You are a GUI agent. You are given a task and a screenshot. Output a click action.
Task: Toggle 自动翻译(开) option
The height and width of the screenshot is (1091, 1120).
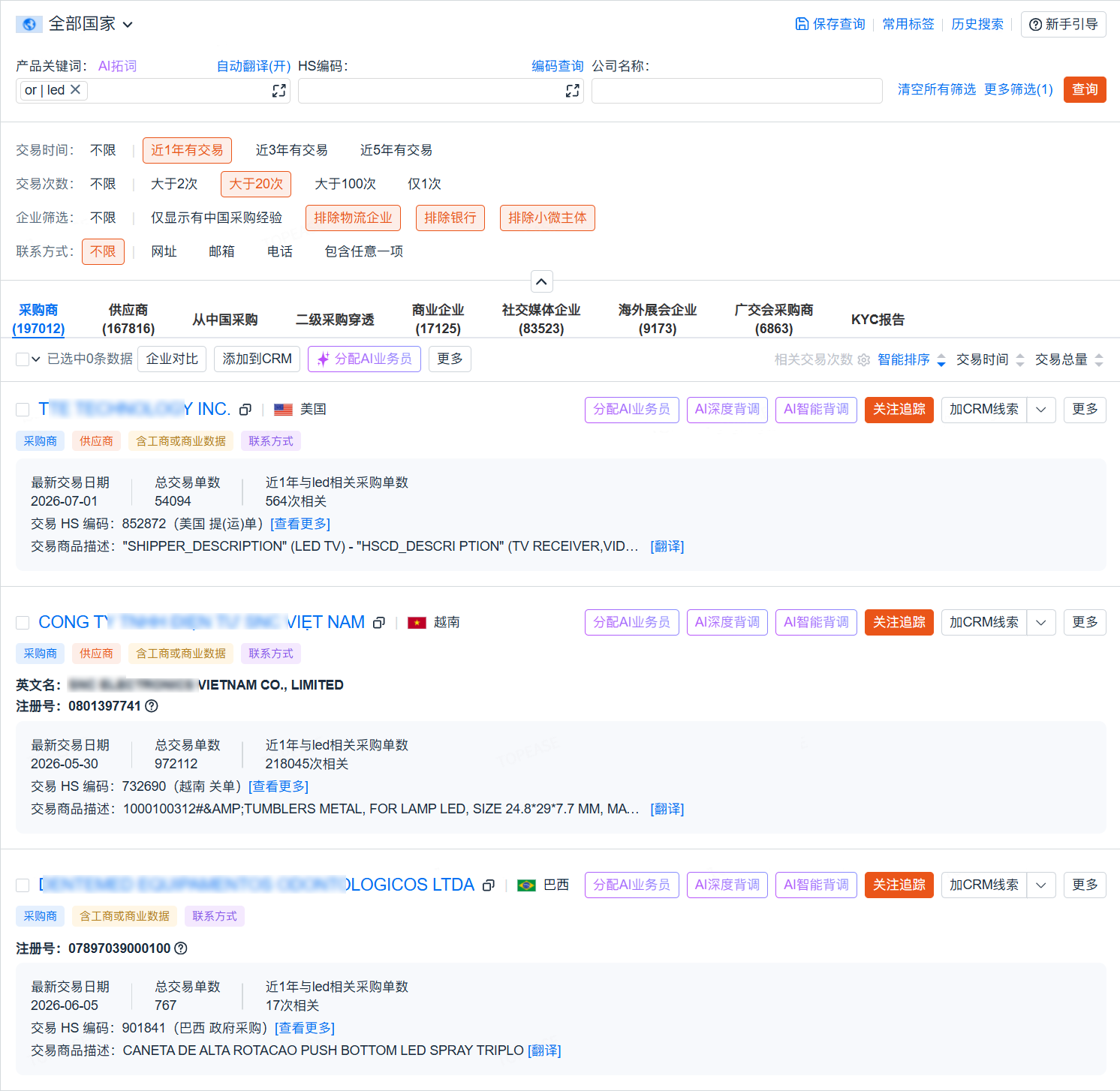point(254,66)
